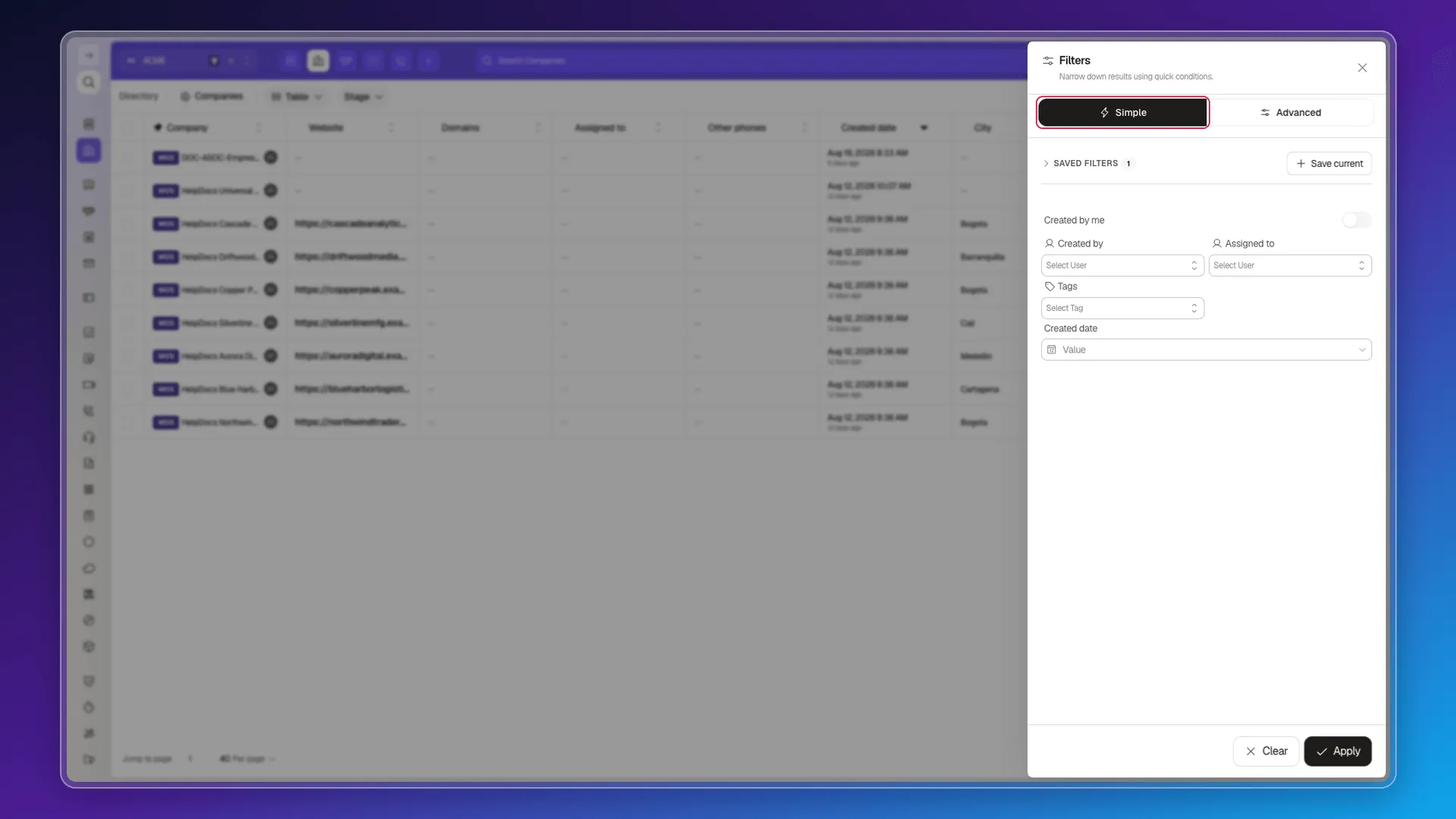Click the Domains column header
Screen dimensions: 1456x819
point(460,127)
